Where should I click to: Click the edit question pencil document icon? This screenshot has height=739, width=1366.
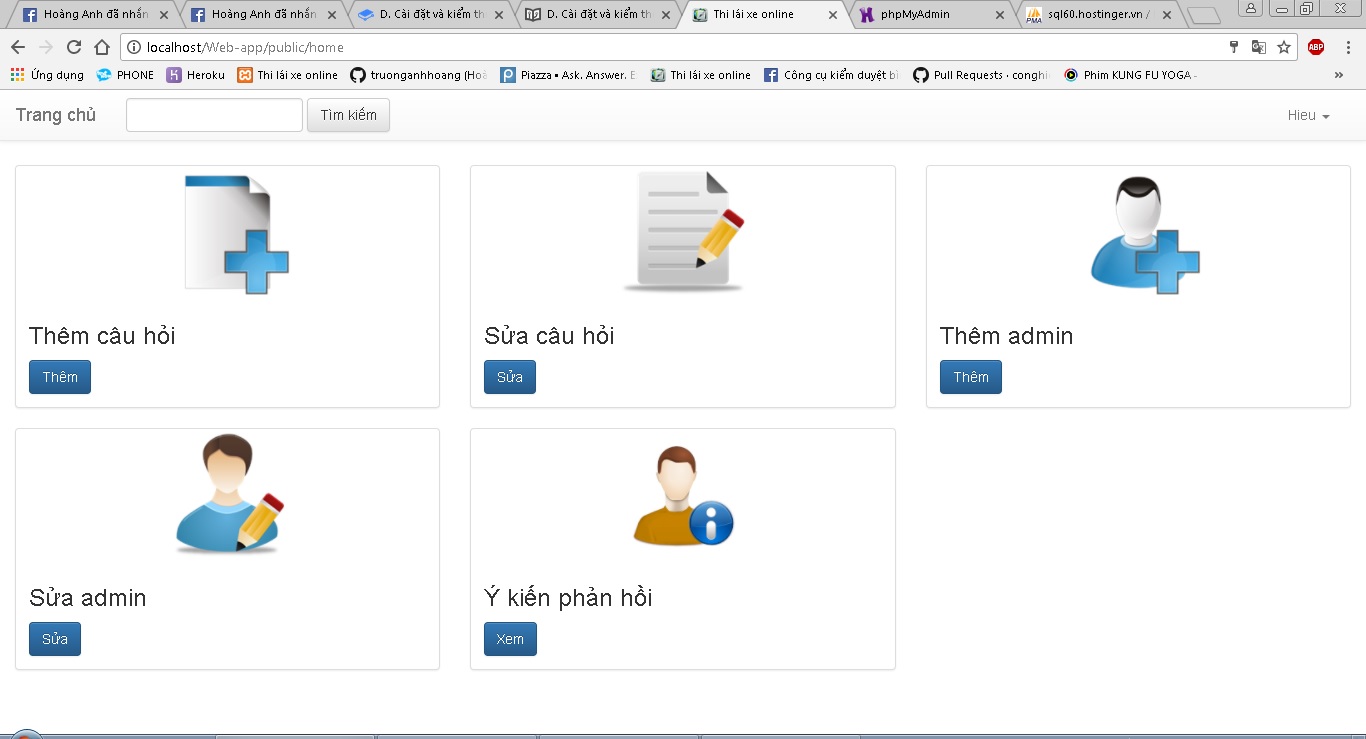click(x=683, y=232)
